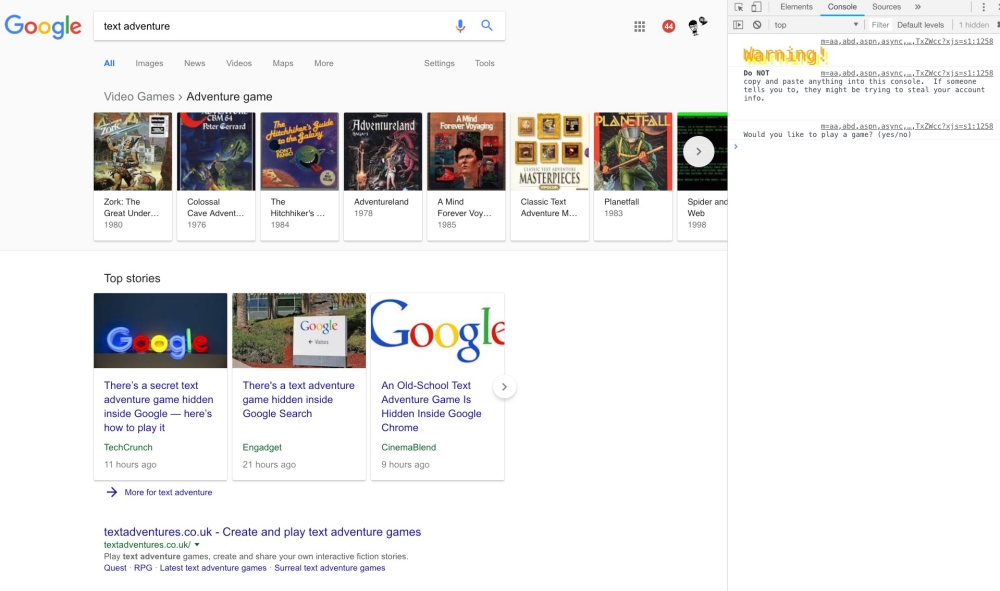Expand the More search categories menu
1000x591 pixels.
323,63
